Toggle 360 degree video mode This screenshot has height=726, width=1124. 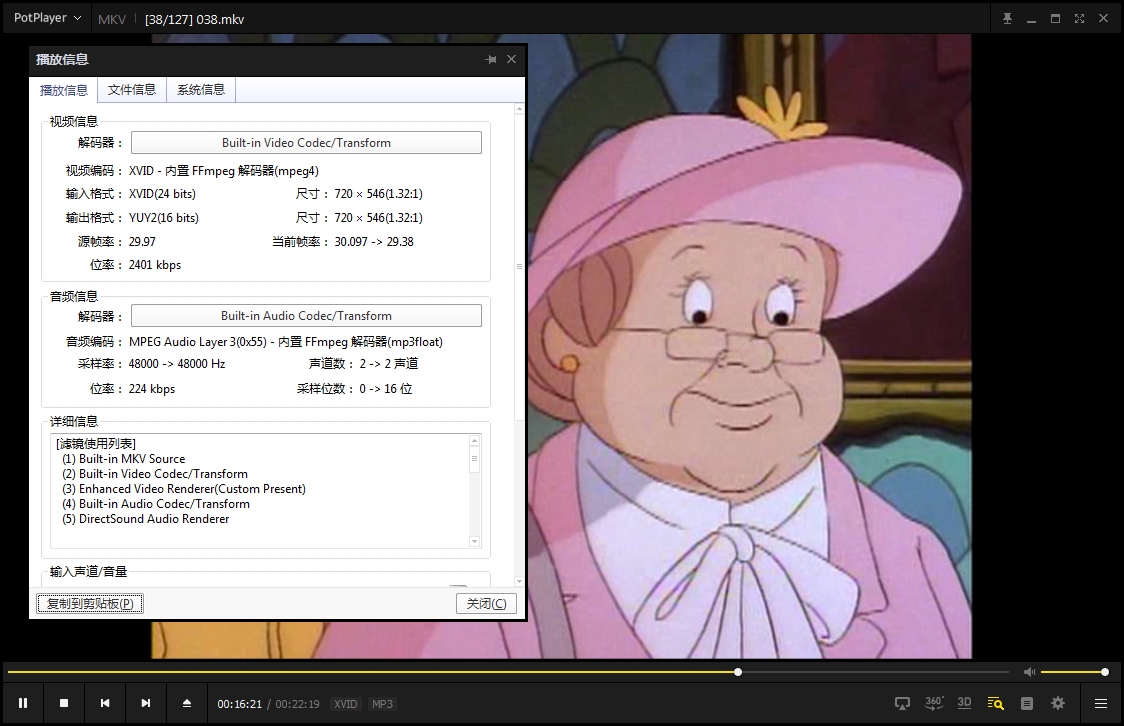[933, 703]
